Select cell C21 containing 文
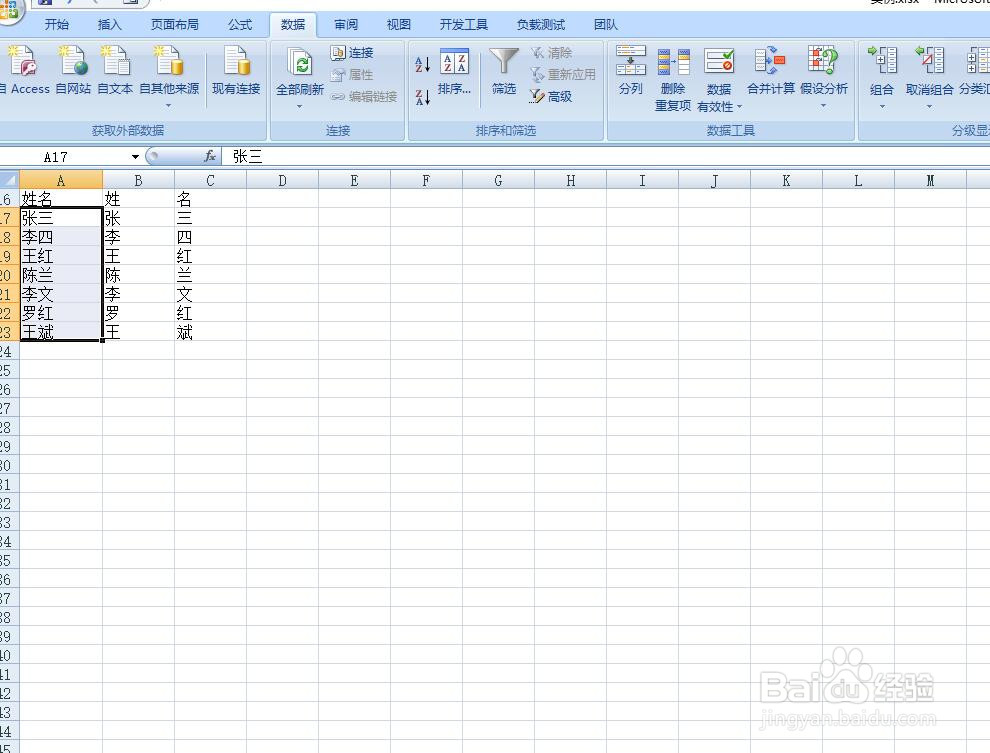The height and width of the screenshot is (753, 990). pyautogui.click(x=210, y=293)
